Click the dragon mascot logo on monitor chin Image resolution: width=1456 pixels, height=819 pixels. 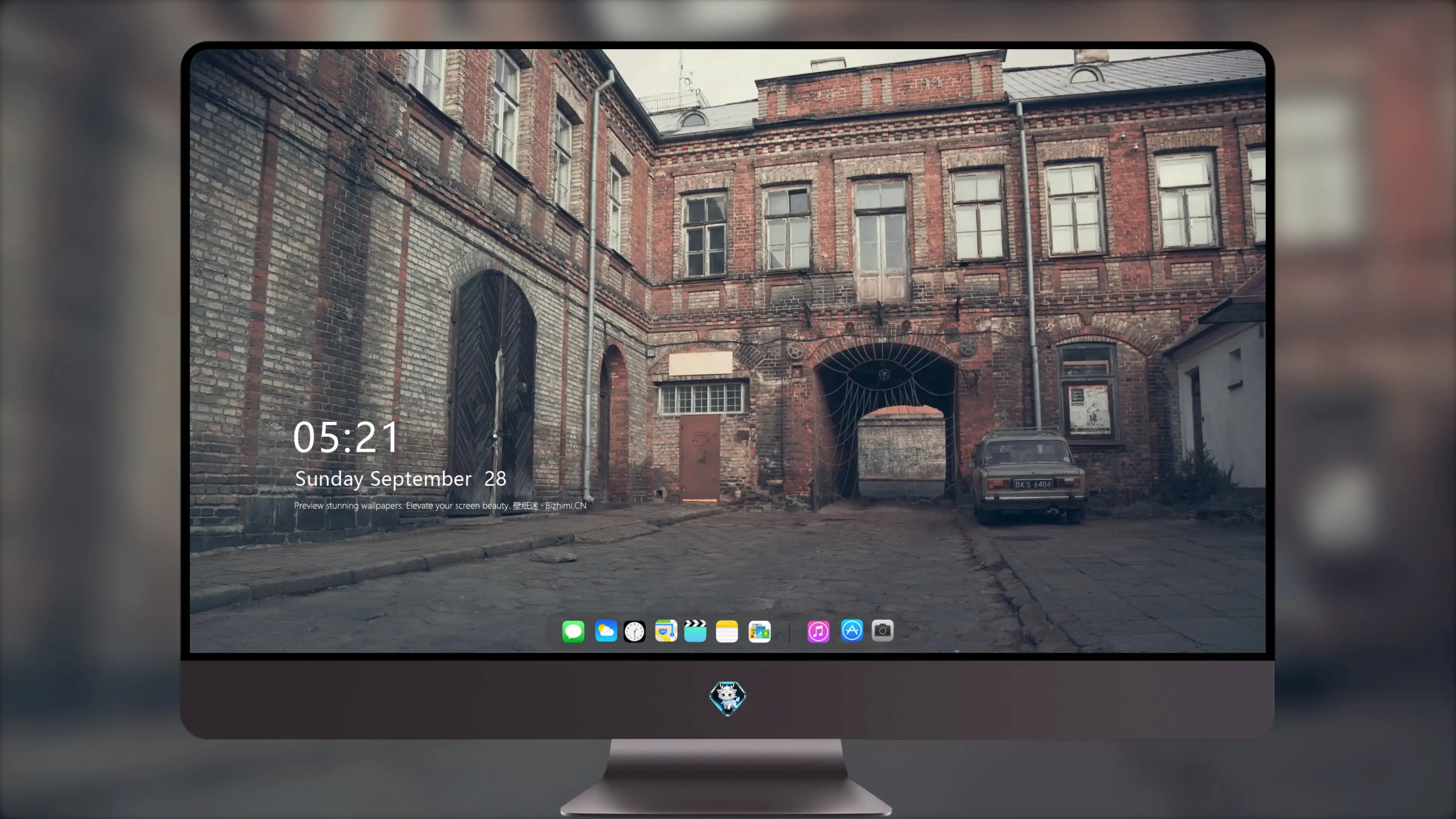pos(728,698)
